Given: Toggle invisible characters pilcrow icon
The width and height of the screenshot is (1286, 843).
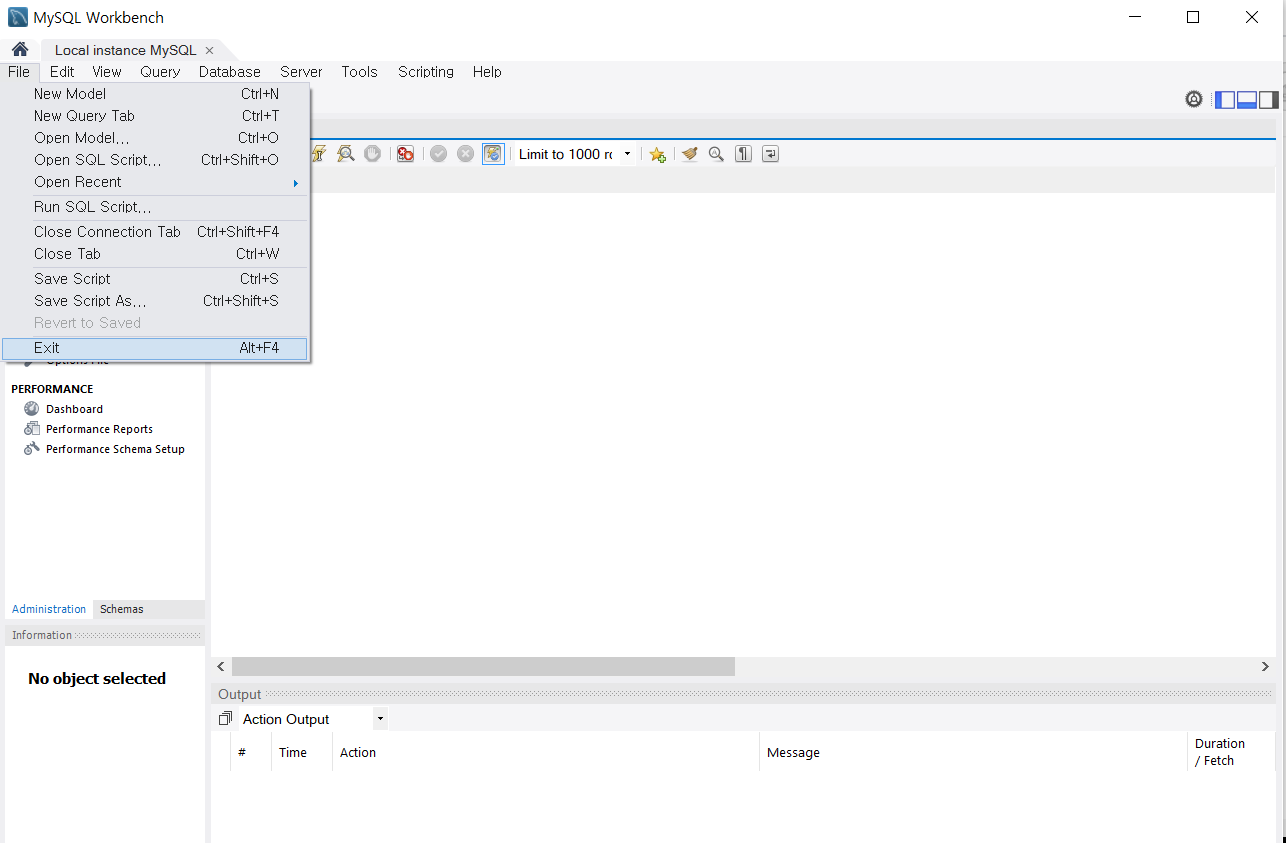Looking at the screenshot, I should coord(743,154).
